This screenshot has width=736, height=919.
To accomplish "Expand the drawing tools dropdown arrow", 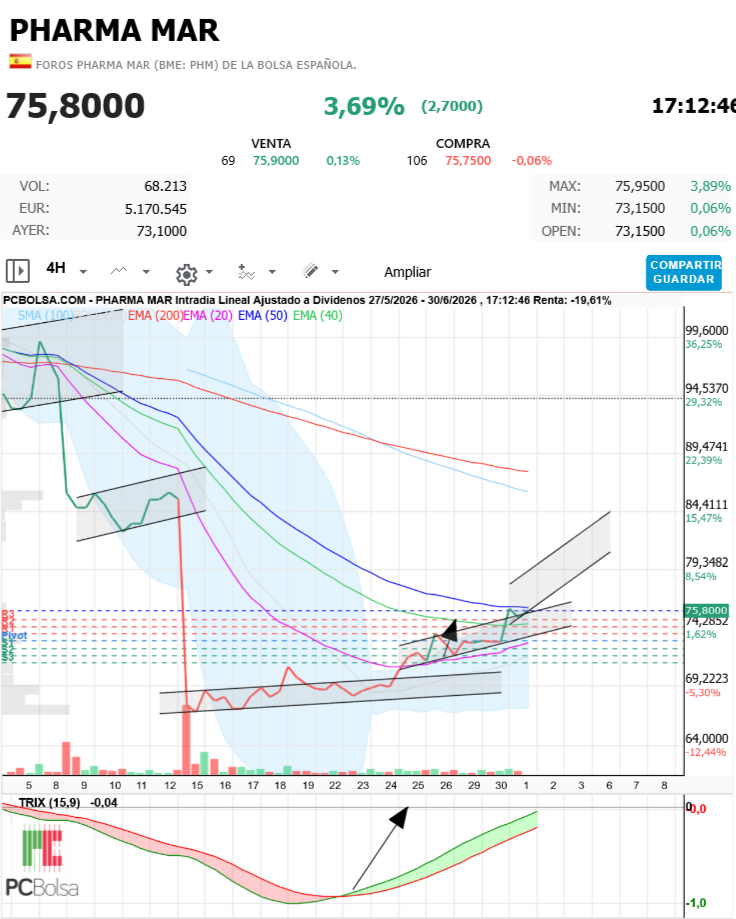I will 335,272.
